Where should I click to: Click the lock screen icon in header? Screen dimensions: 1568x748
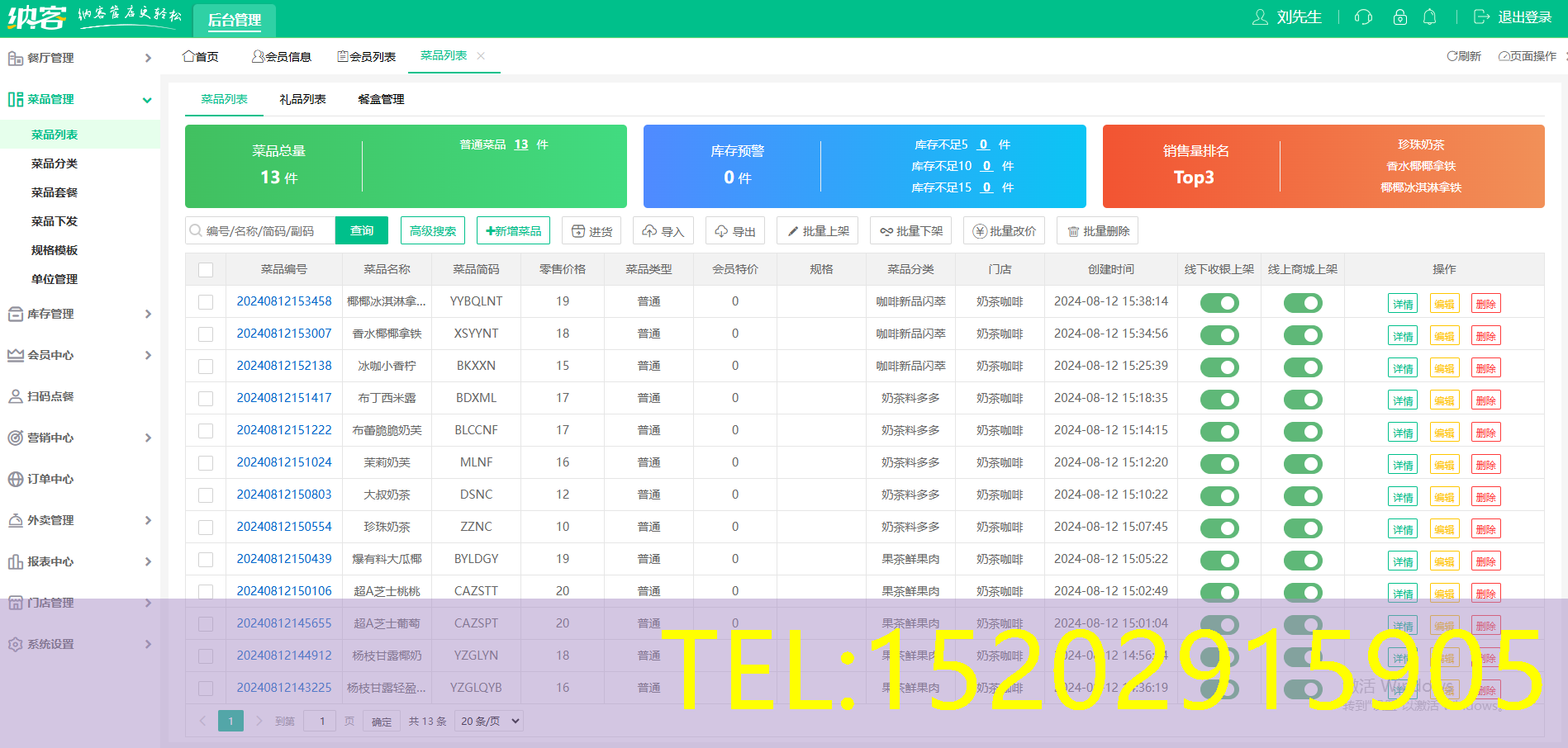click(1400, 17)
